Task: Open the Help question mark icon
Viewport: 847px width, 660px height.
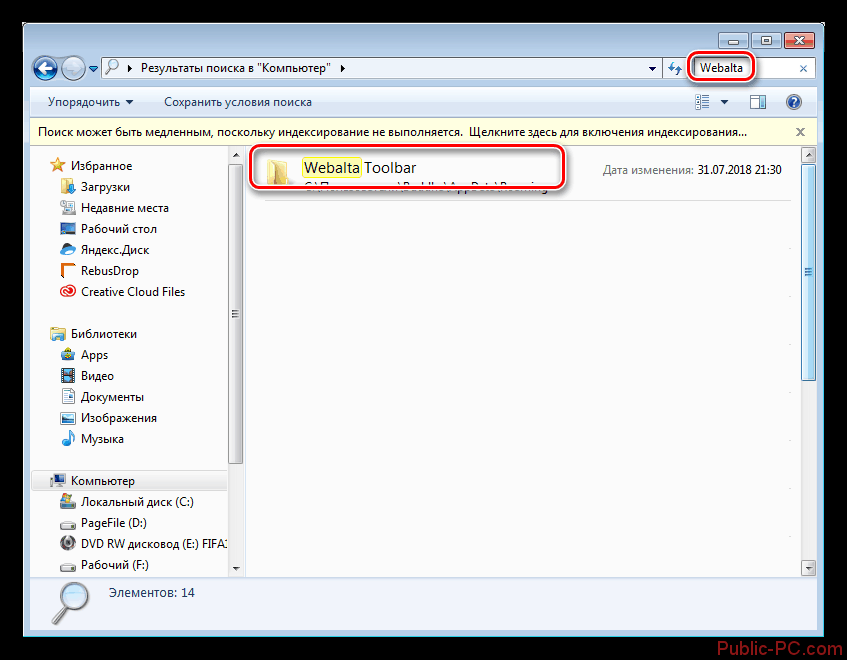Action: (794, 102)
